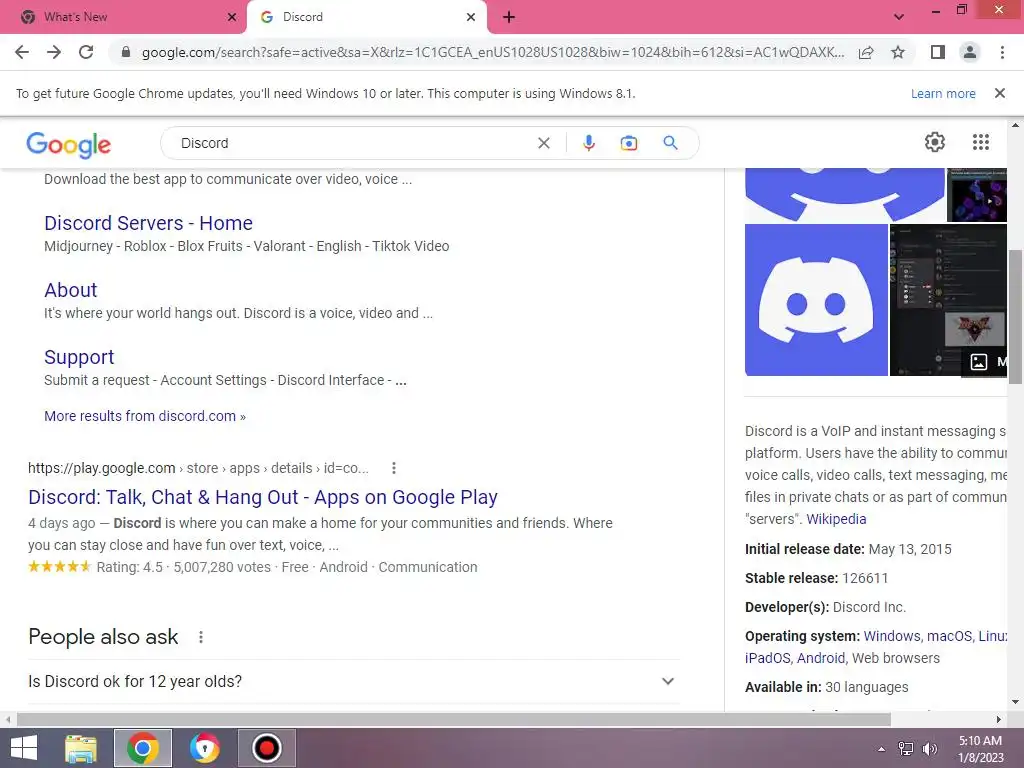The width and height of the screenshot is (1024, 768).
Task: Select the Discord browser tab
Action: [x=366, y=17]
